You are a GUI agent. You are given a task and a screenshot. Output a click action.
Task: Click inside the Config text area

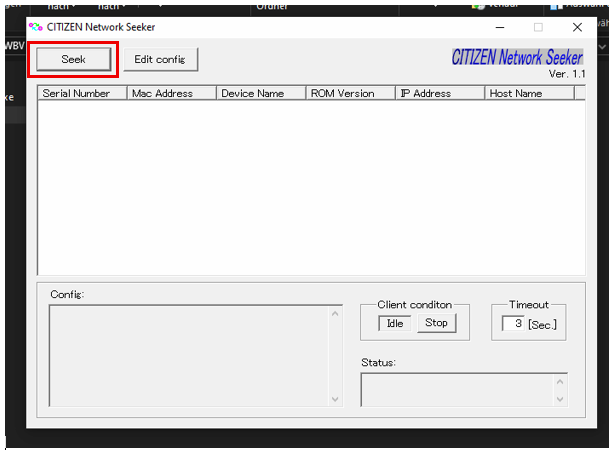(188, 355)
